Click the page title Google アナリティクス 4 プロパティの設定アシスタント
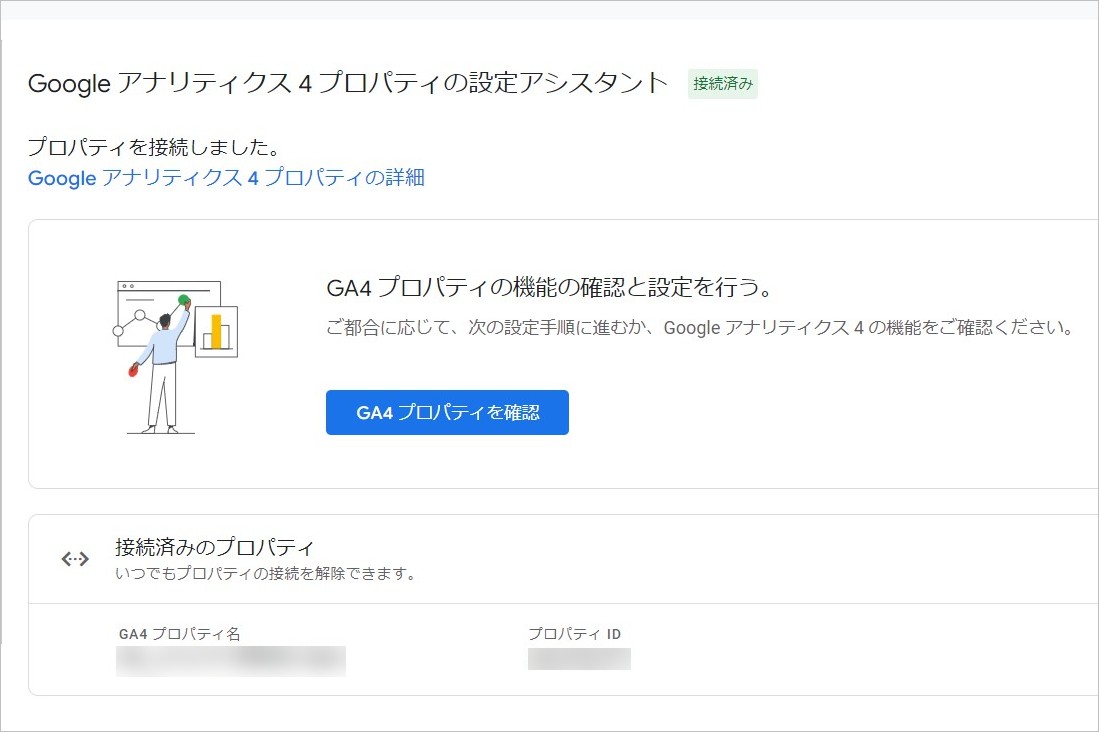The image size is (1099, 732). point(348,83)
